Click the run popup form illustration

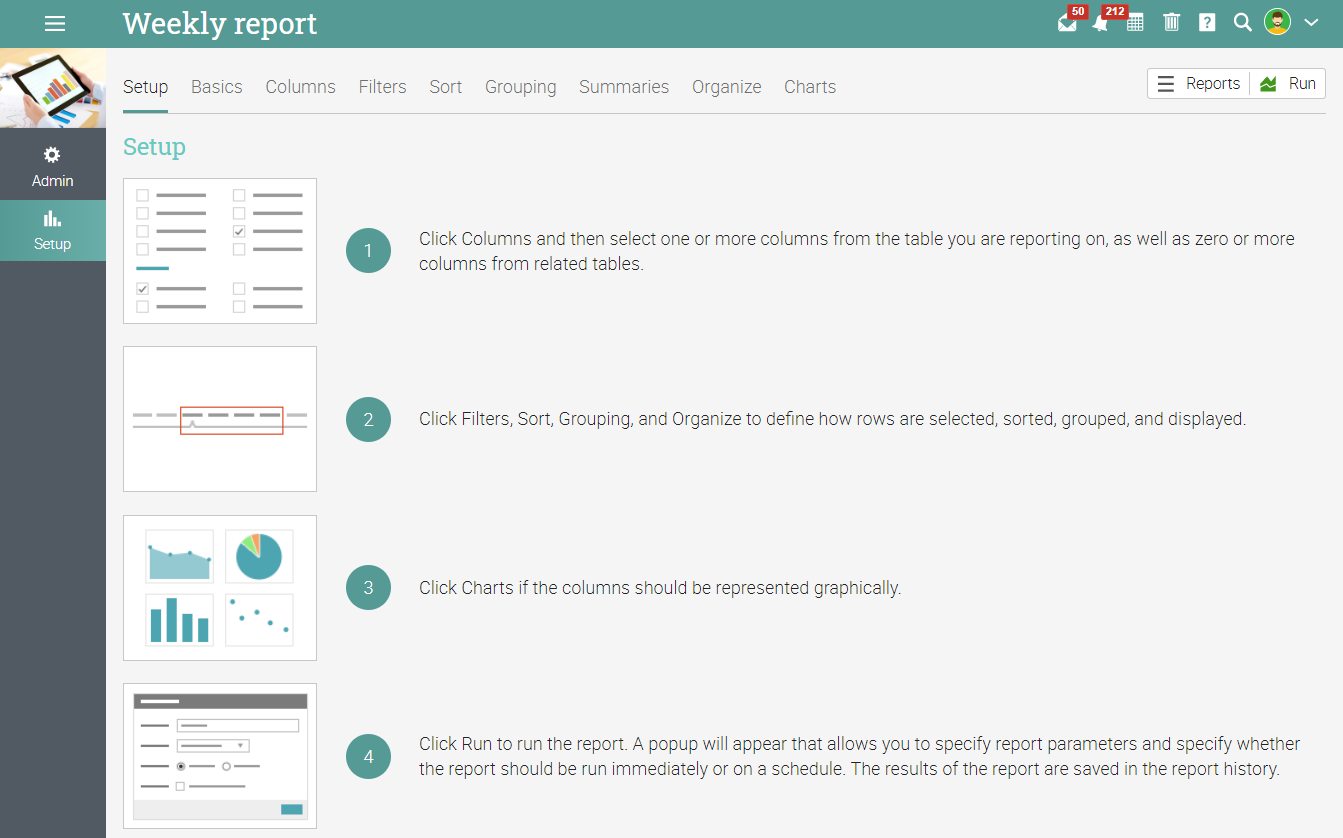[x=220, y=756]
